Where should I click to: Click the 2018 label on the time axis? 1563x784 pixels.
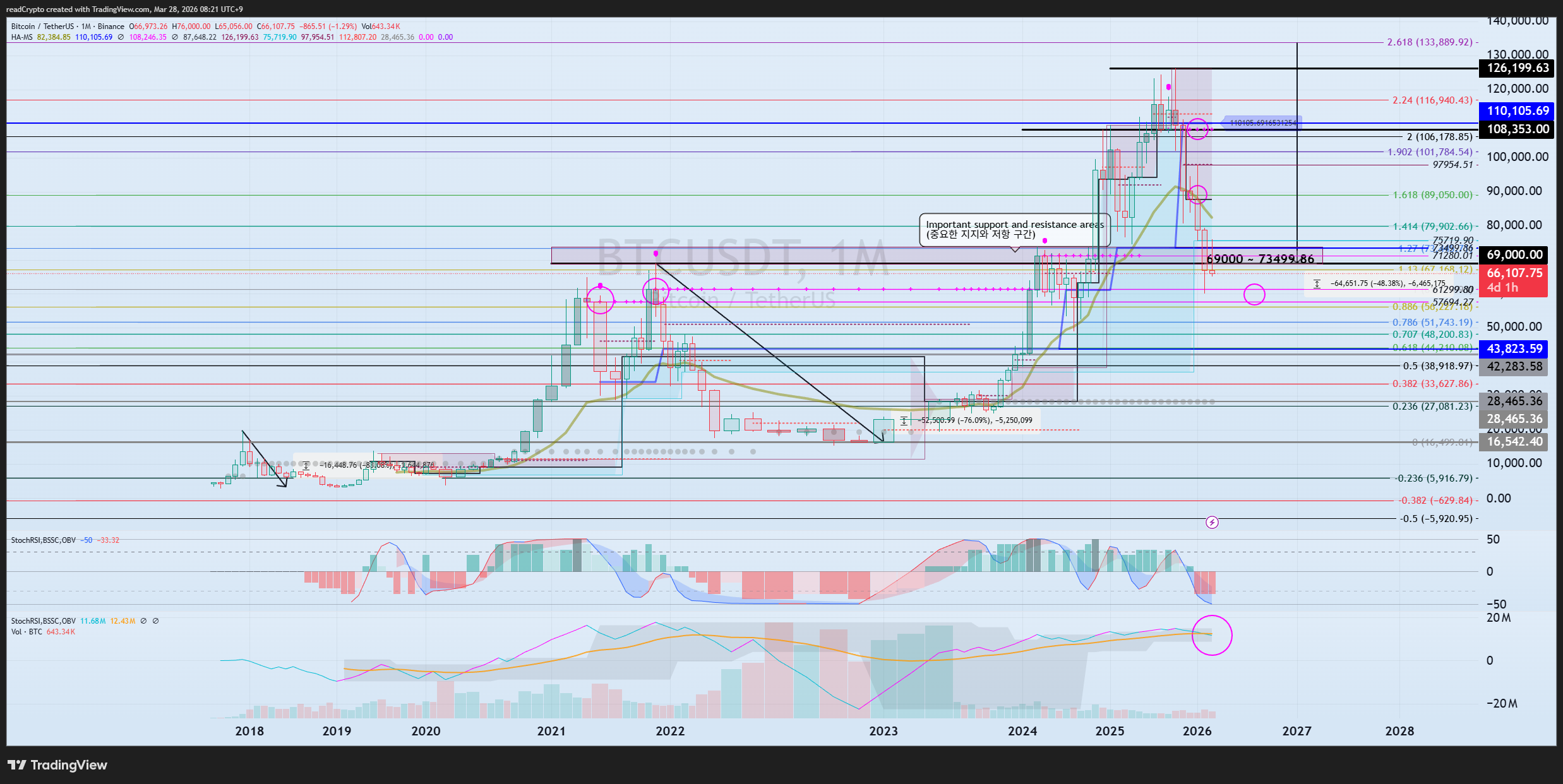[x=249, y=732]
